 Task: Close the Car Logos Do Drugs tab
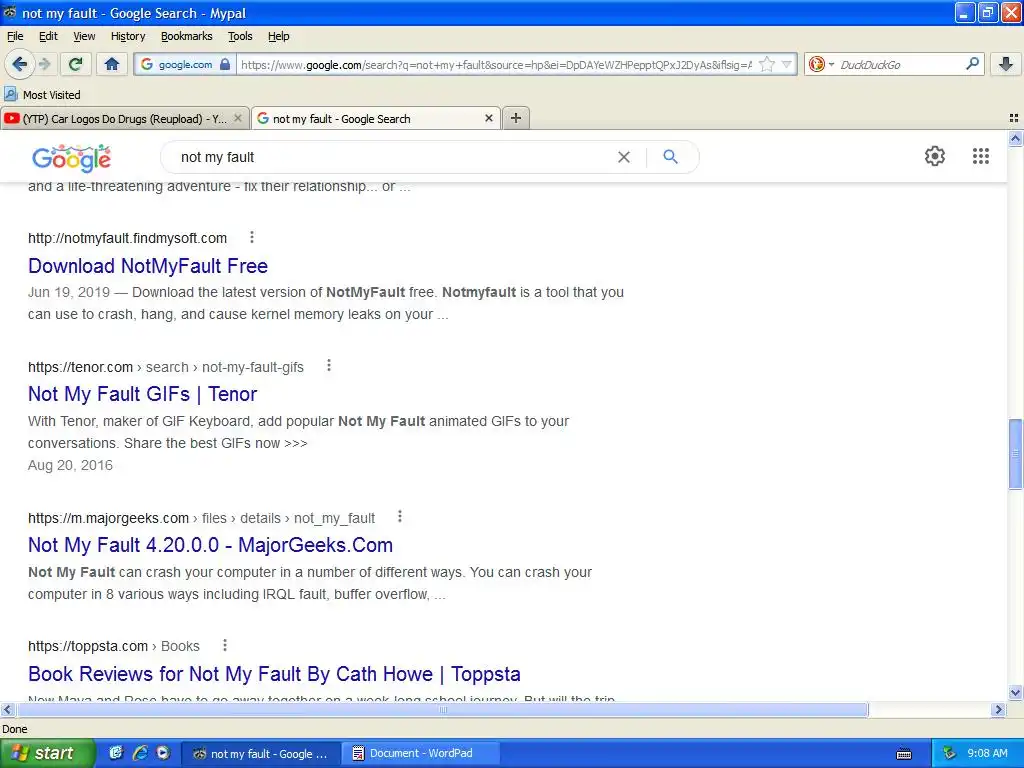tap(238, 118)
